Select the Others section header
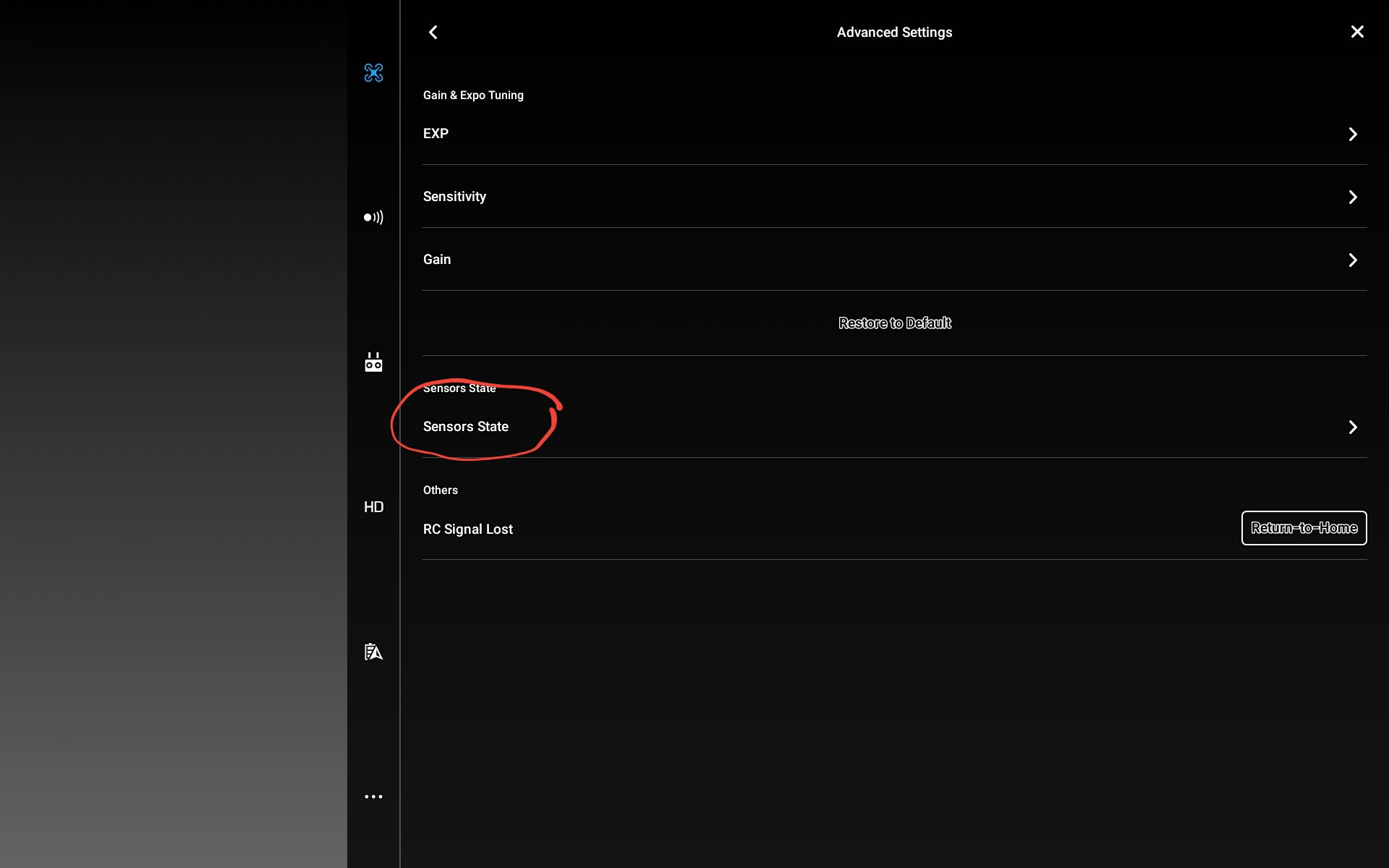 [x=441, y=490]
